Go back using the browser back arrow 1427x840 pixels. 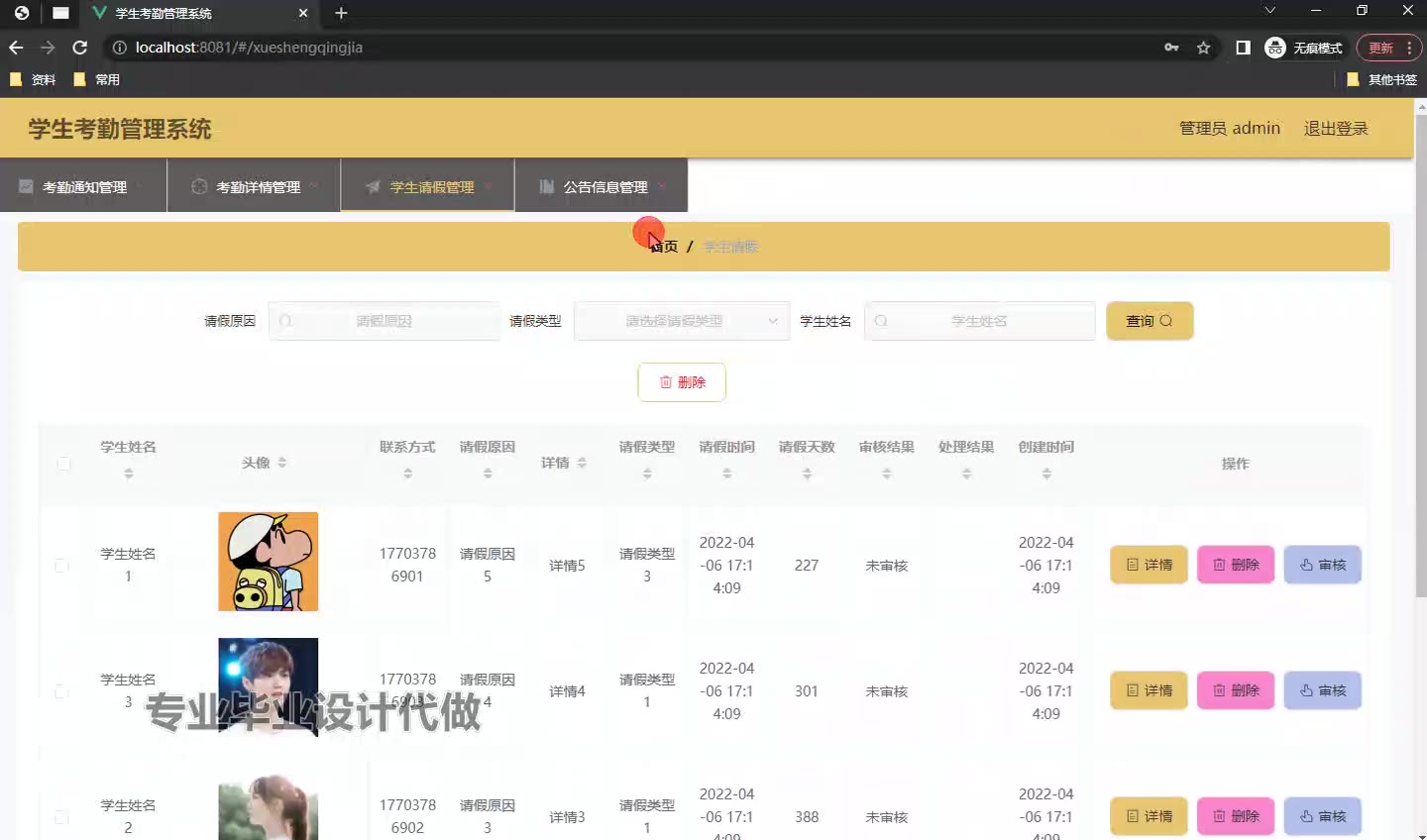point(16,48)
